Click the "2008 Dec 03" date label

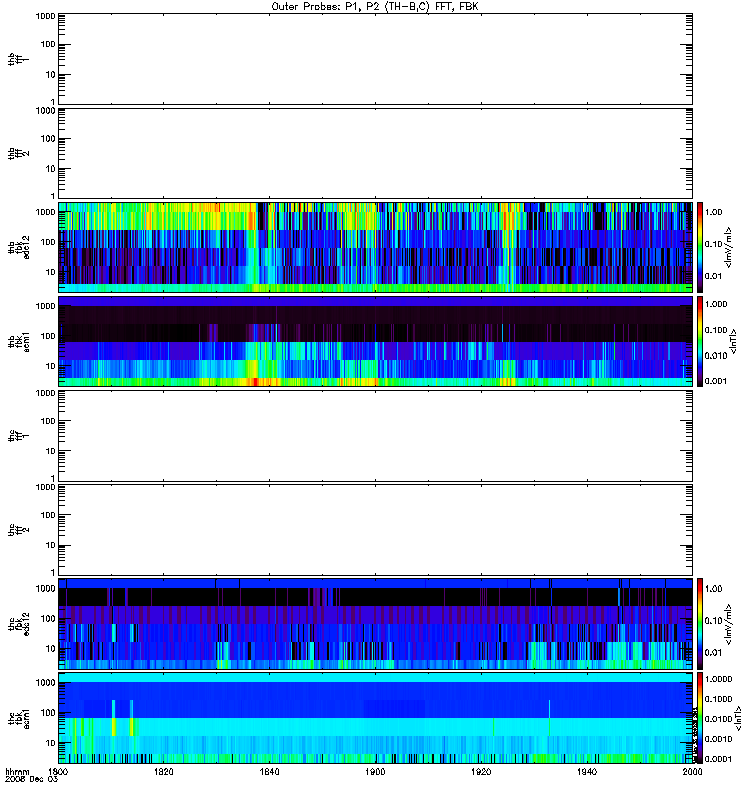pyautogui.click(x=31, y=780)
